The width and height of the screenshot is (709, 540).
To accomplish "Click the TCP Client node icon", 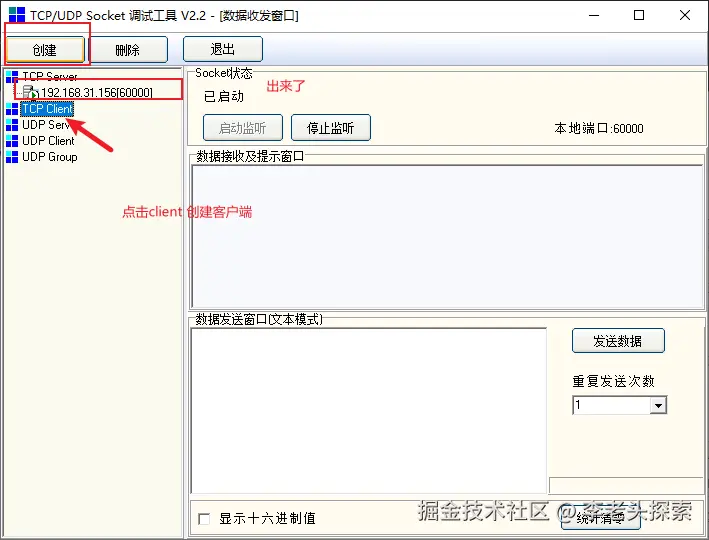I will pos(12,109).
